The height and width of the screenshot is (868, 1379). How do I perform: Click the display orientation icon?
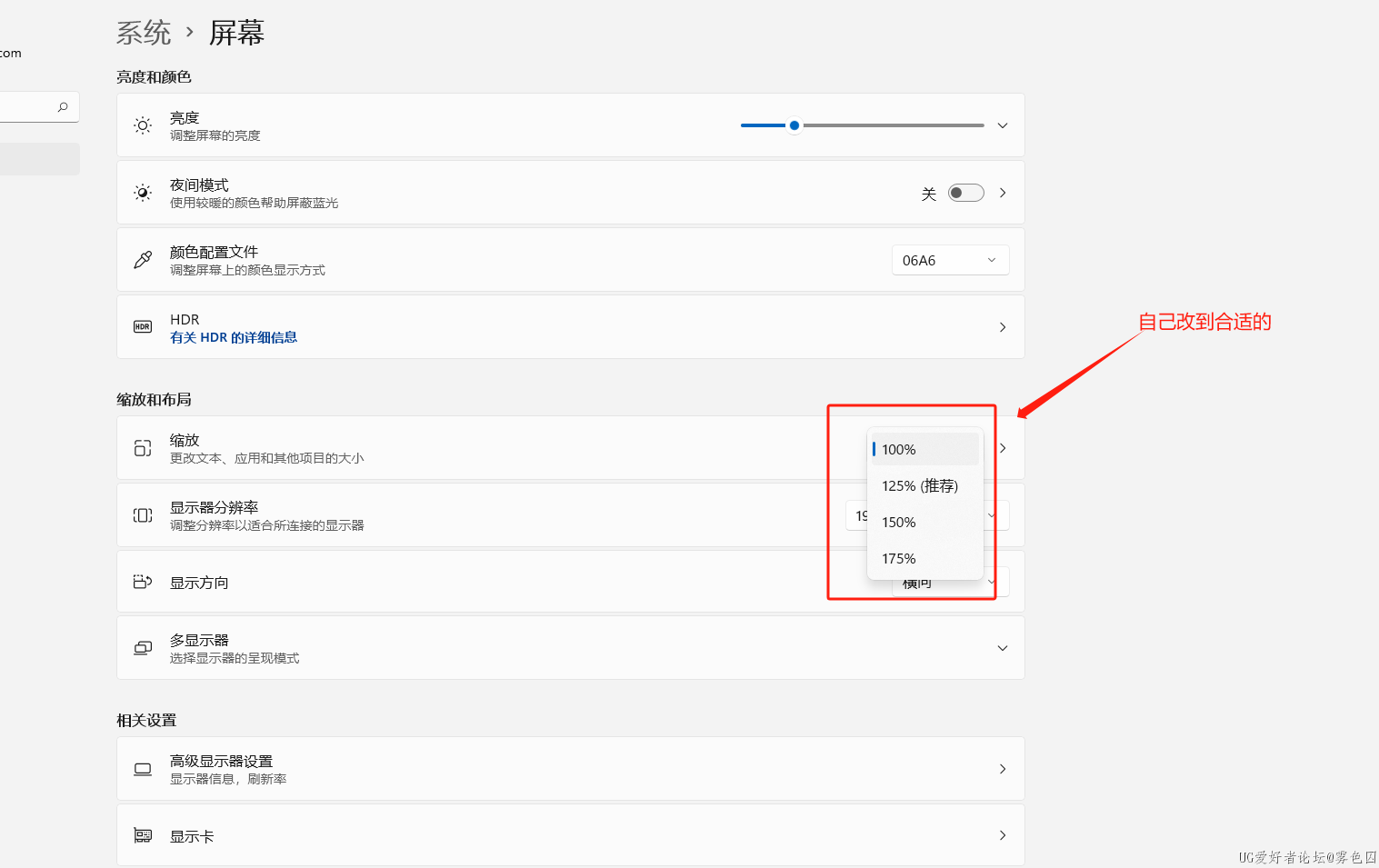[143, 582]
